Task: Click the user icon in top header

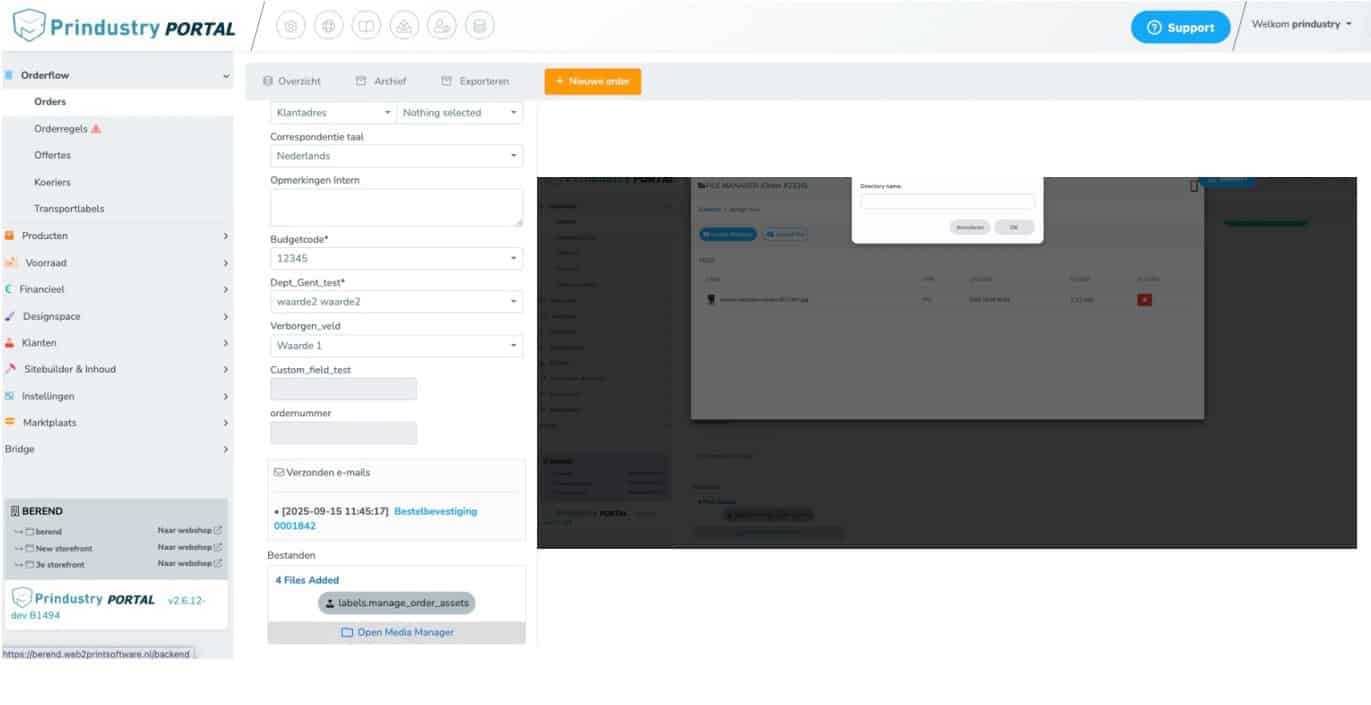Action: [x=442, y=27]
